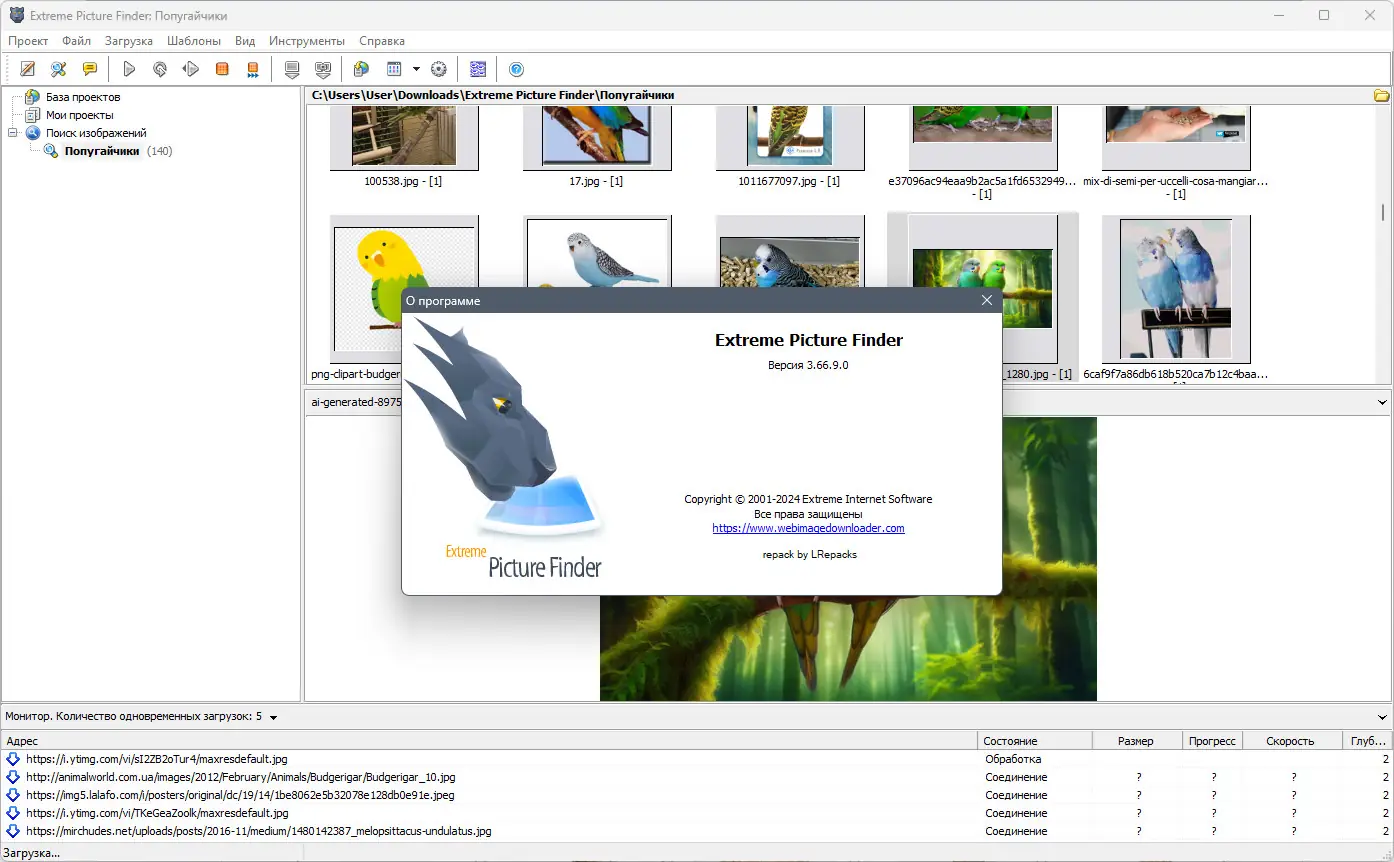Viewport: 1394px width, 862px height.
Task: Open webimagedownloader.com link in About dialog
Action: (x=808, y=528)
